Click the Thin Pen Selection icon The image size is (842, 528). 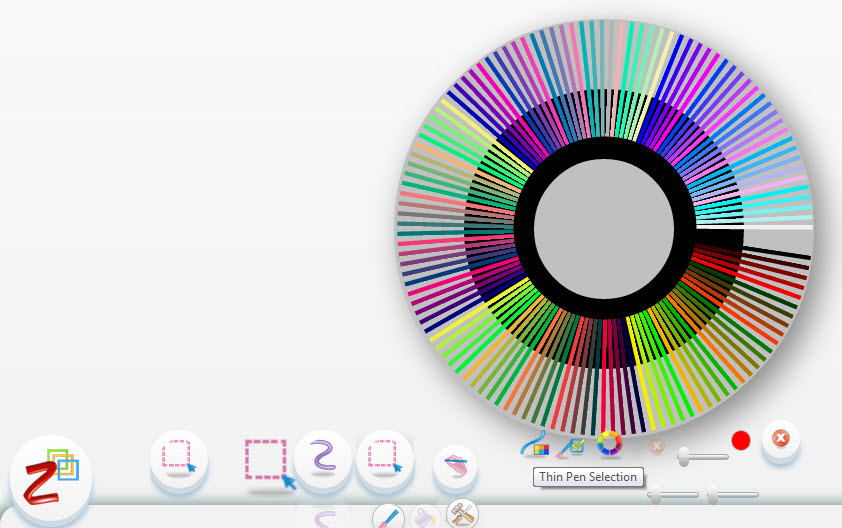[x=535, y=444]
